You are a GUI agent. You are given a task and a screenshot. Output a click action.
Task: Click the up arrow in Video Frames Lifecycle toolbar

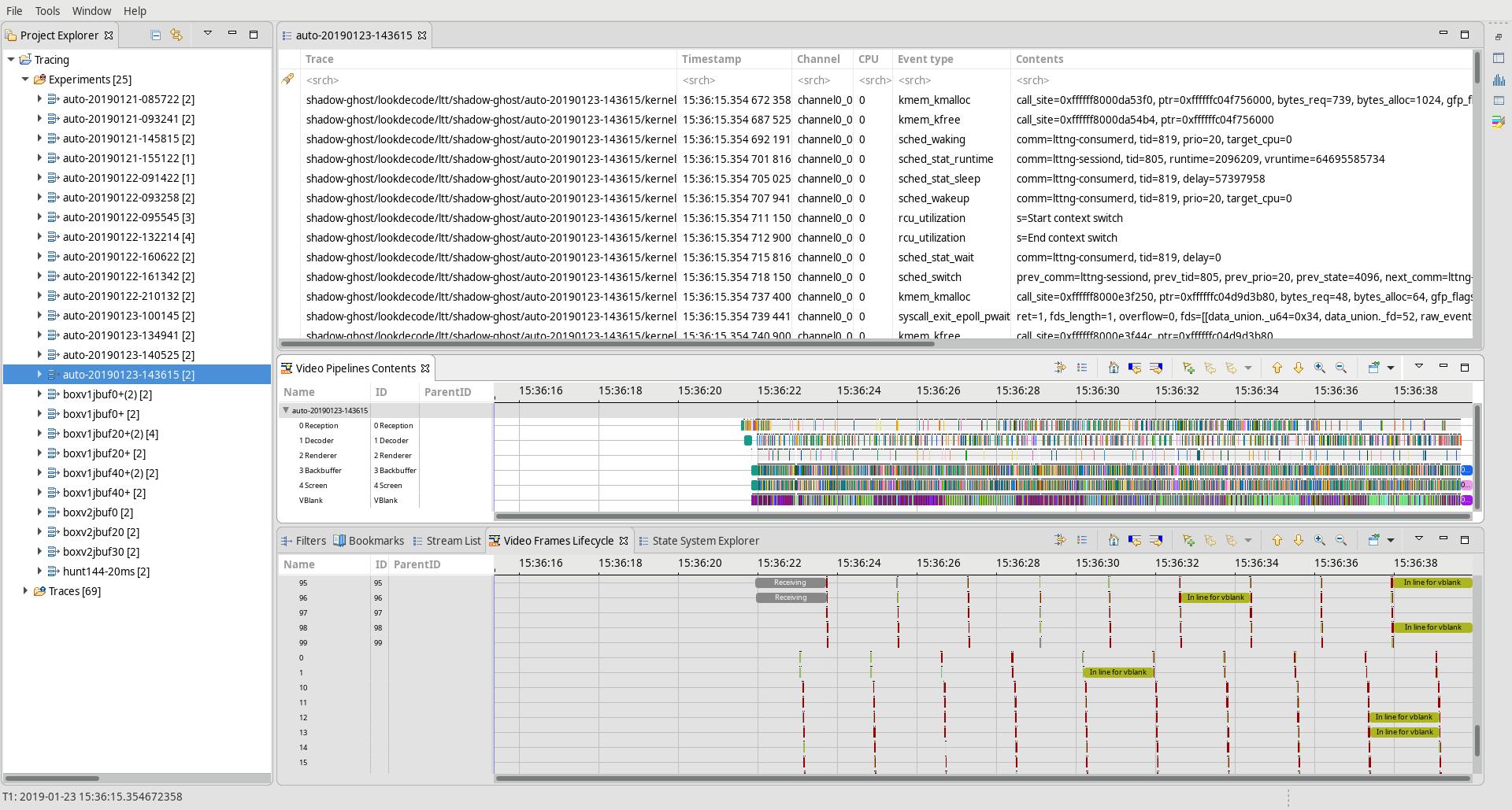pyautogui.click(x=1277, y=540)
